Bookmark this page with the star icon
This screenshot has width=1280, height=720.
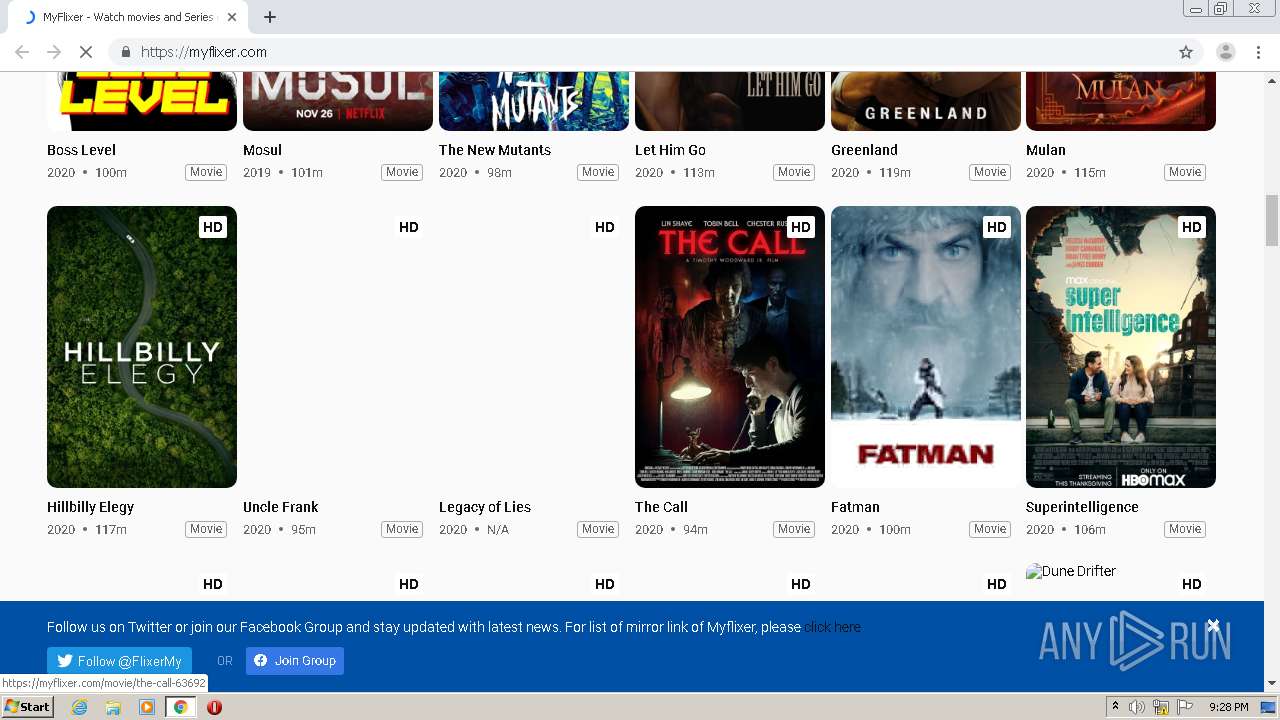click(x=1186, y=52)
